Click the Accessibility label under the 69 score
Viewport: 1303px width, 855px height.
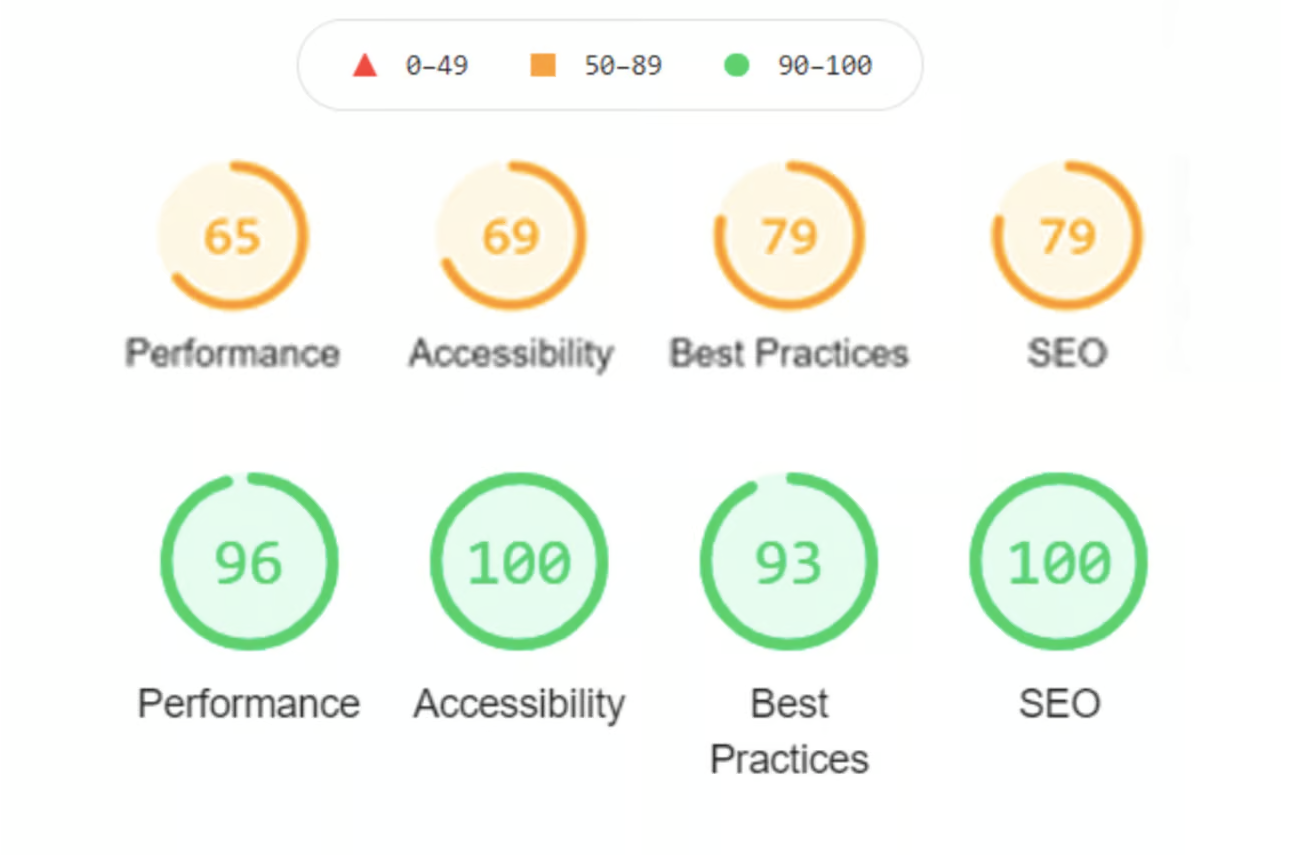[511, 353]
